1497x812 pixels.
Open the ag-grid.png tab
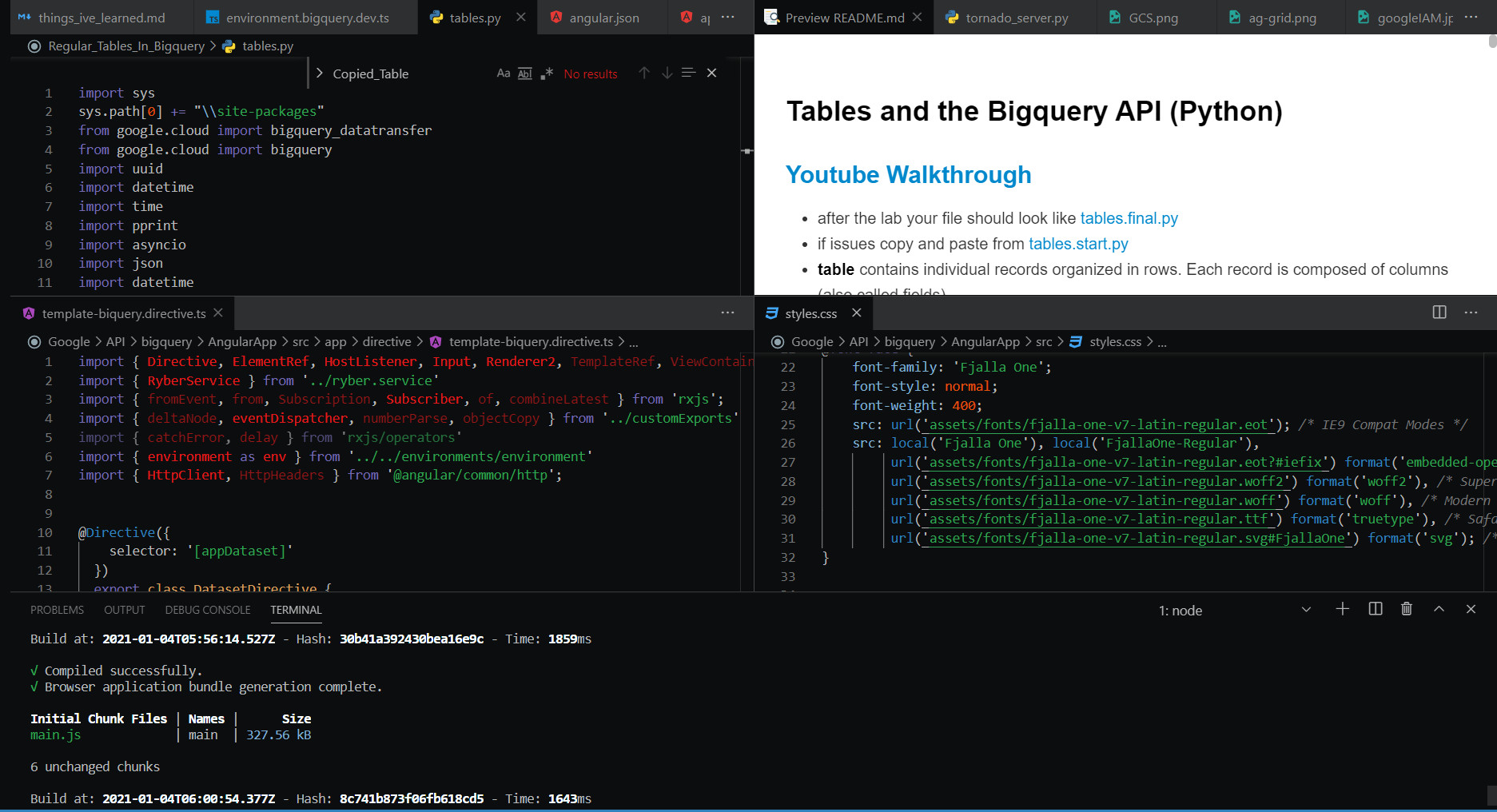point(1282,18)
